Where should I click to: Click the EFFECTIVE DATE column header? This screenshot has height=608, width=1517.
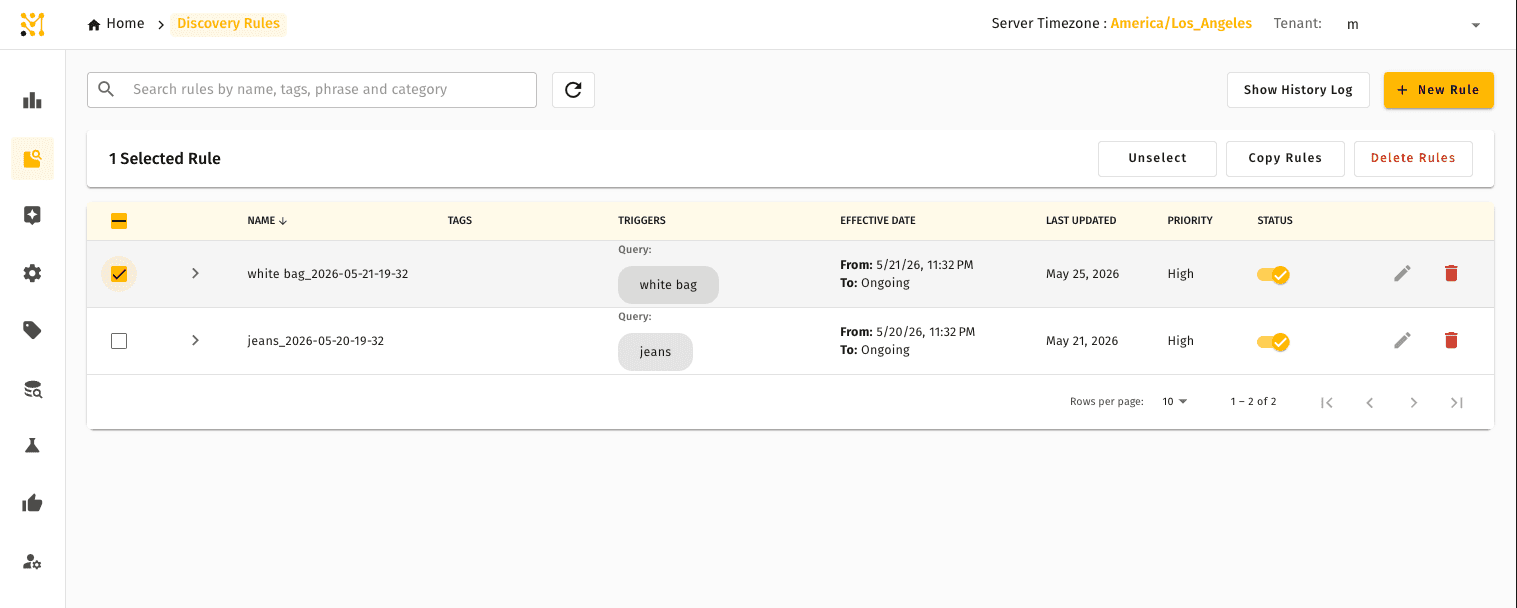[877, 221]
